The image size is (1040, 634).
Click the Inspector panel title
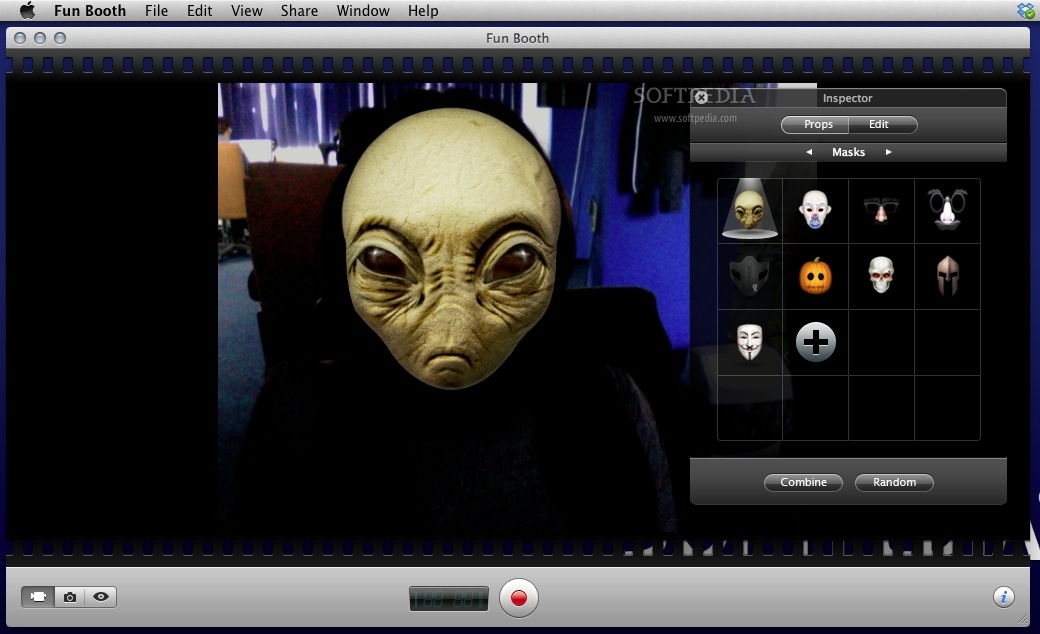[x=848, y=98]
